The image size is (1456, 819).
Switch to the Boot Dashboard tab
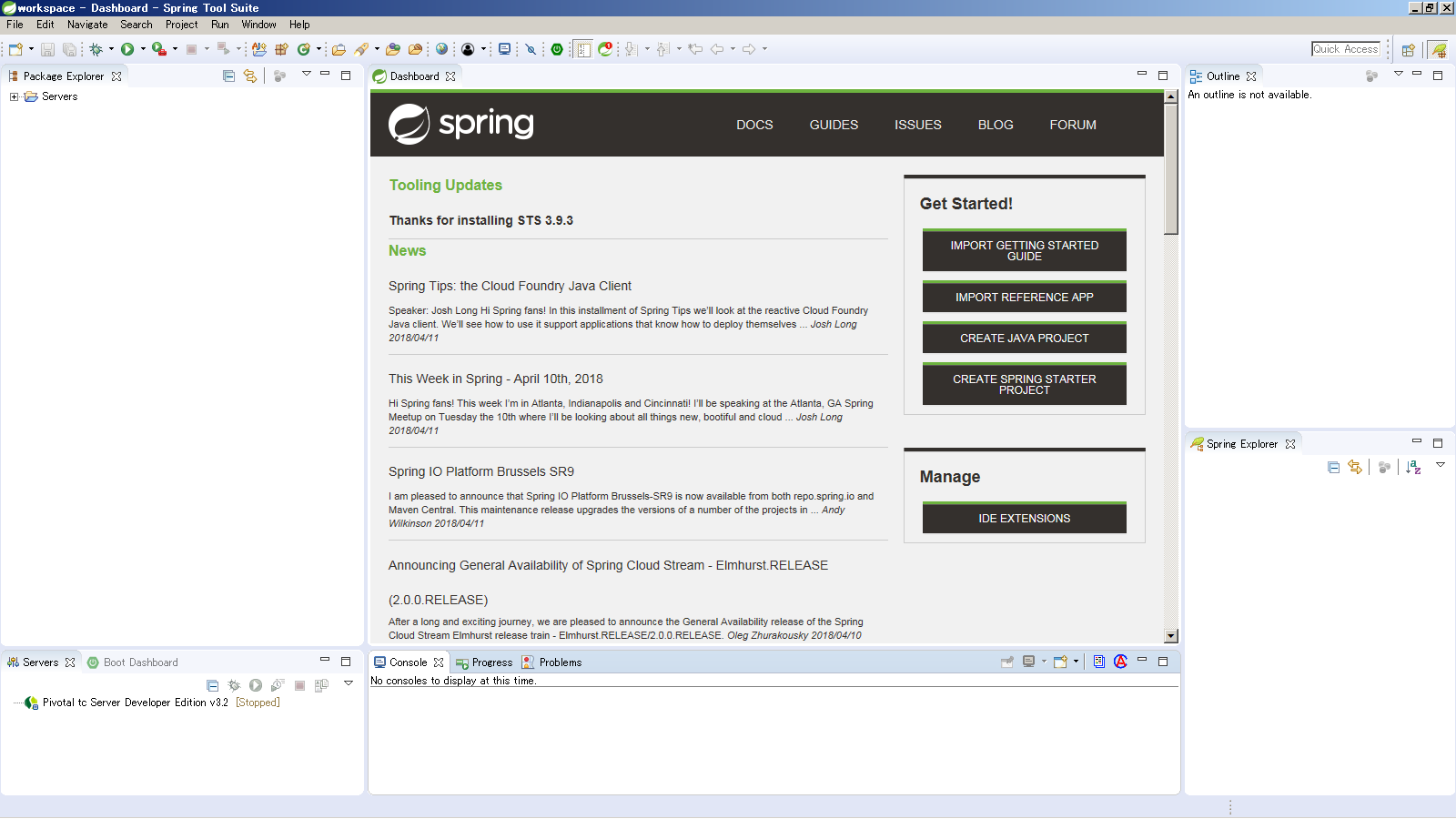pyautogui.click(x=133, y=662)
